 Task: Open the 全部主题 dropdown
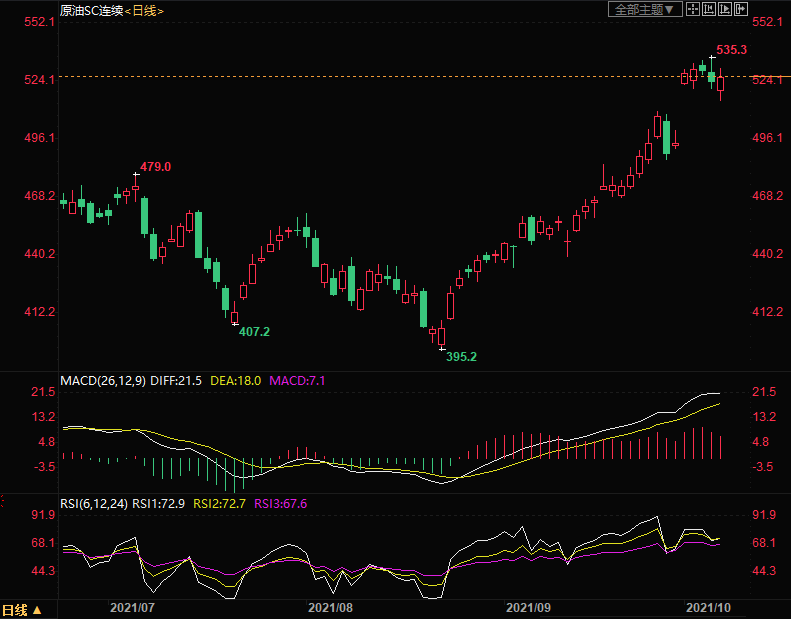(644, 9)
